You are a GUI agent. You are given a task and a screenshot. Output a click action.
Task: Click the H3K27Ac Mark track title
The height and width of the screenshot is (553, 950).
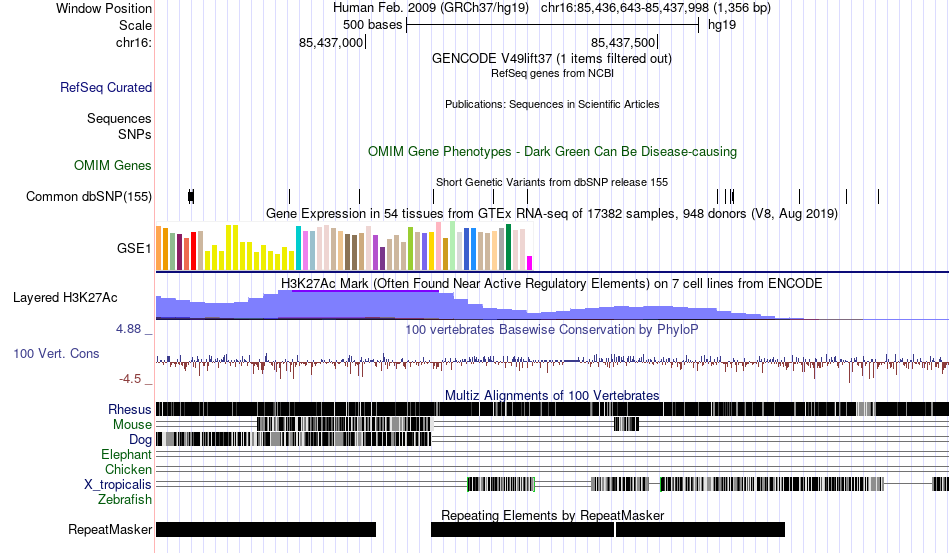551,283
